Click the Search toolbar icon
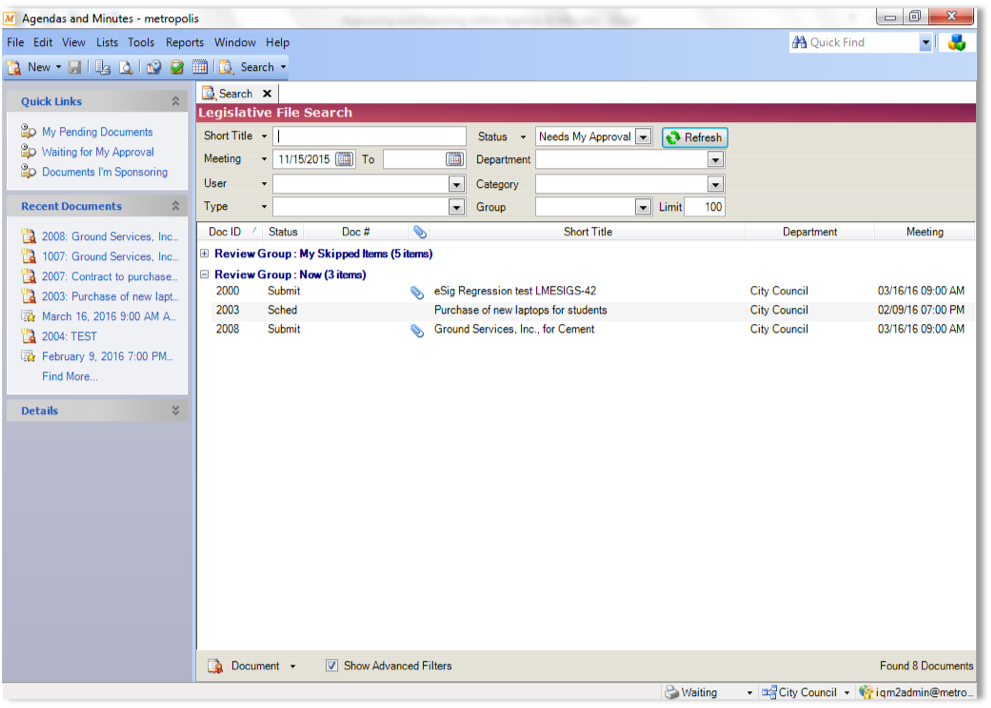 (227, 67)
